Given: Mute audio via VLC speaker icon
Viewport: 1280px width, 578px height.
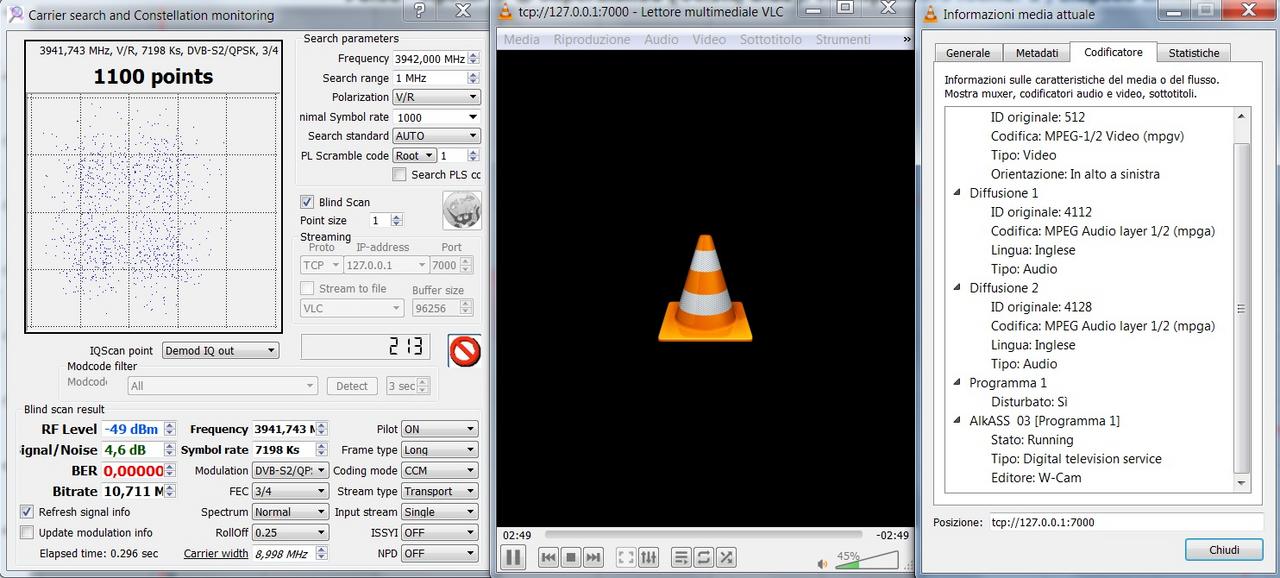Looking at the screenshot, I should point(822,563).
